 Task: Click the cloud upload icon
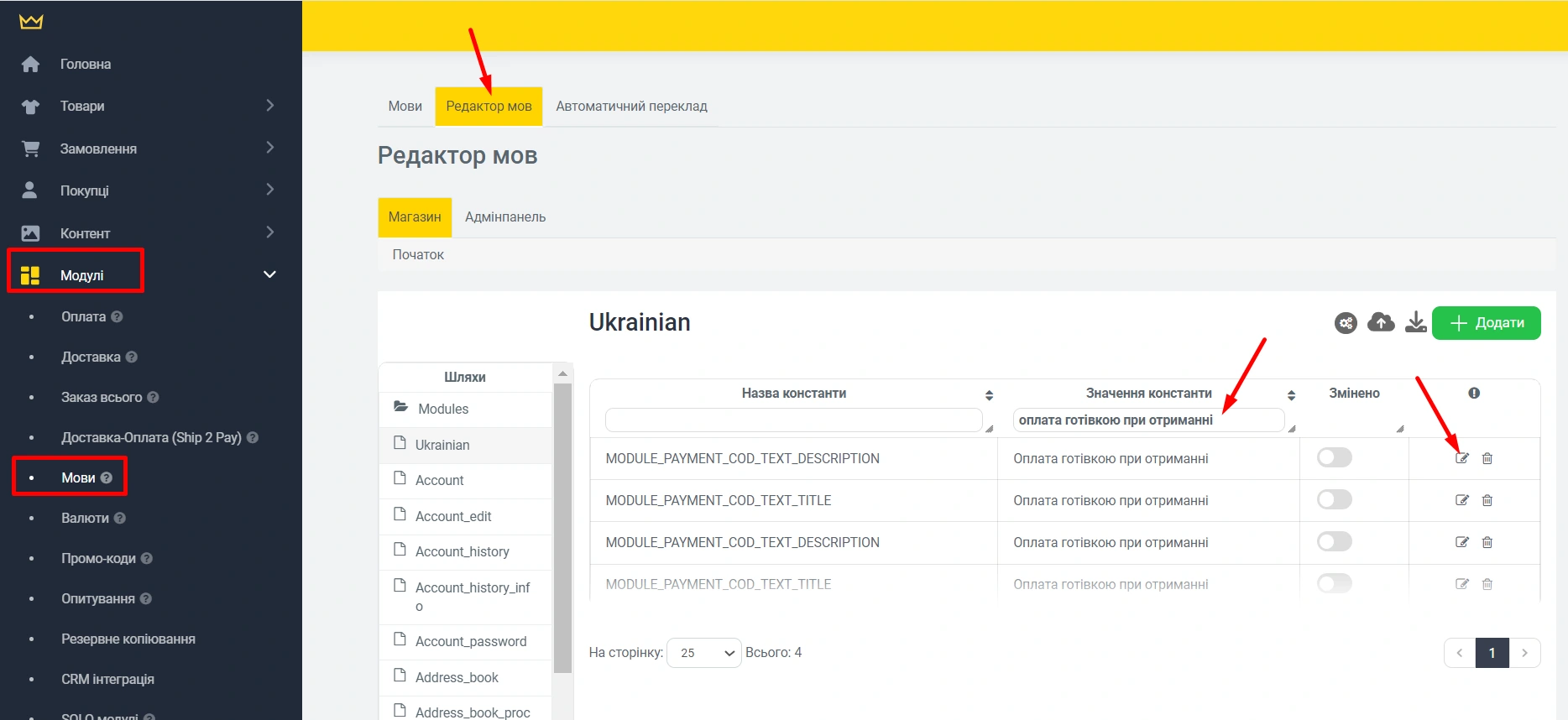(x=1381, y=322)
